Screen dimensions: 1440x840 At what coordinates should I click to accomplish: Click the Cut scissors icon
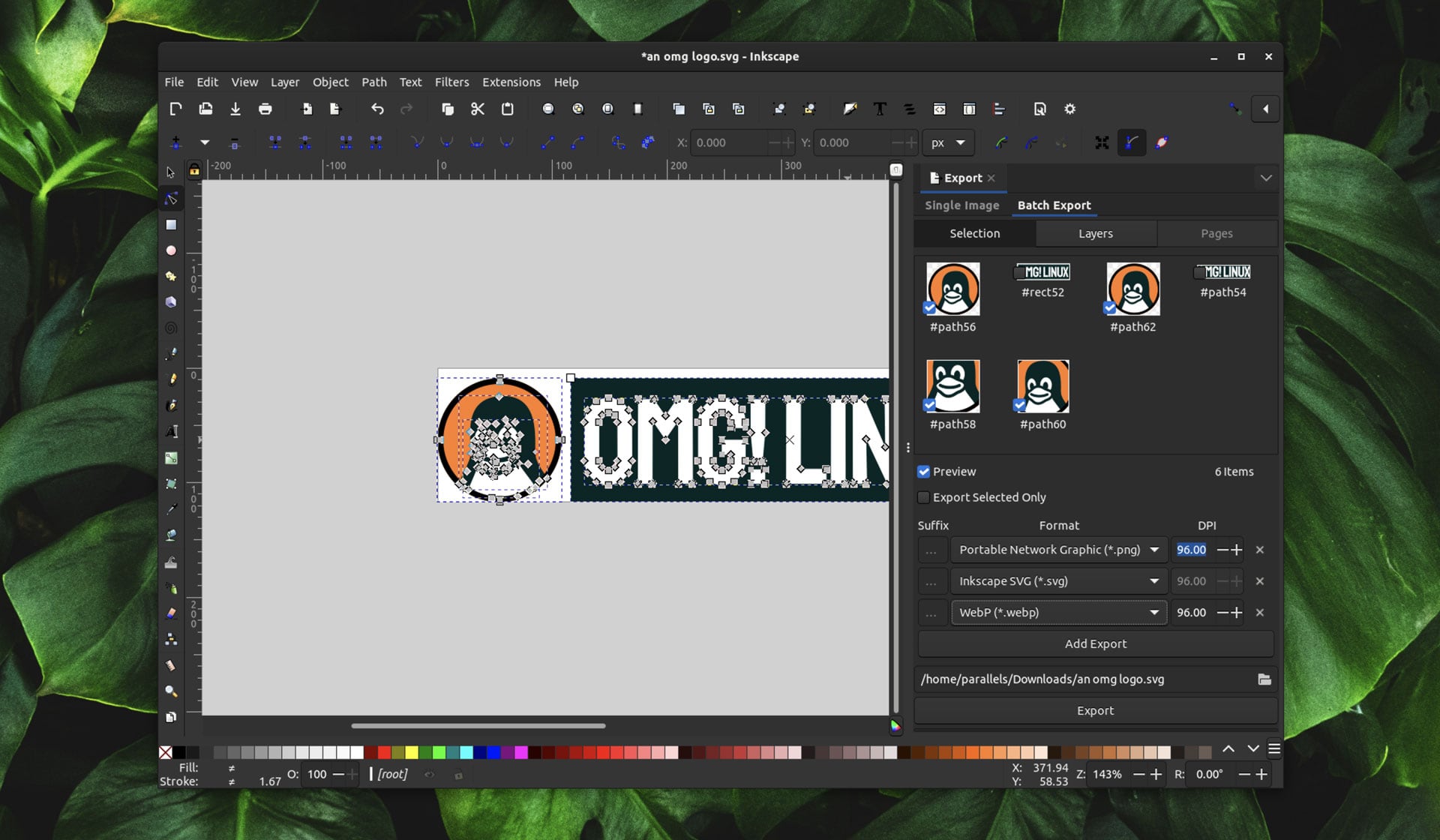tap(477, 109)
